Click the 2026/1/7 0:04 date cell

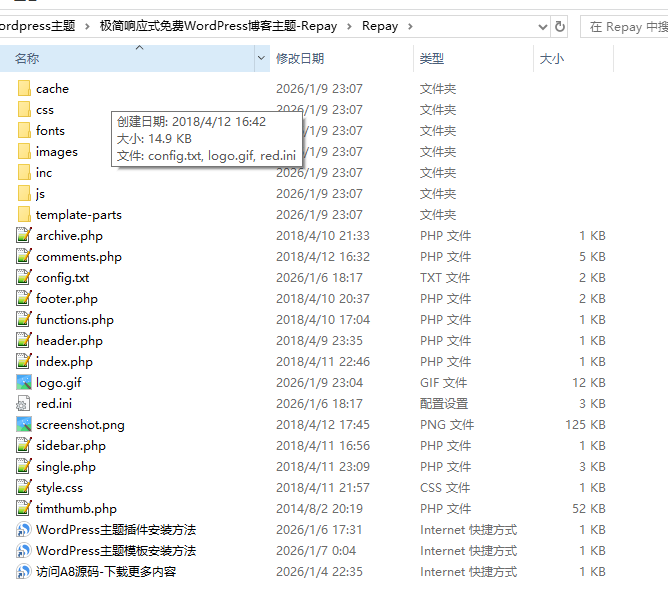coord(316,551)
